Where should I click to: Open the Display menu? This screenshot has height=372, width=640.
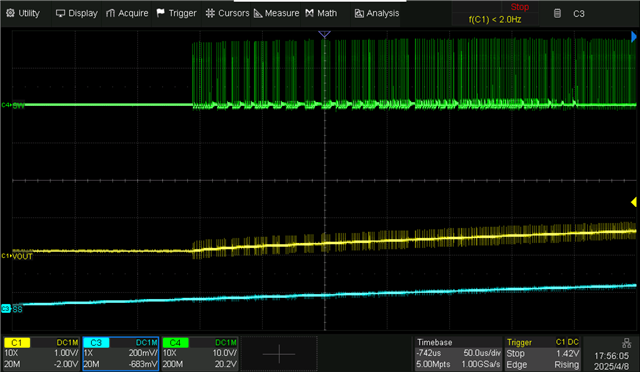77,13
